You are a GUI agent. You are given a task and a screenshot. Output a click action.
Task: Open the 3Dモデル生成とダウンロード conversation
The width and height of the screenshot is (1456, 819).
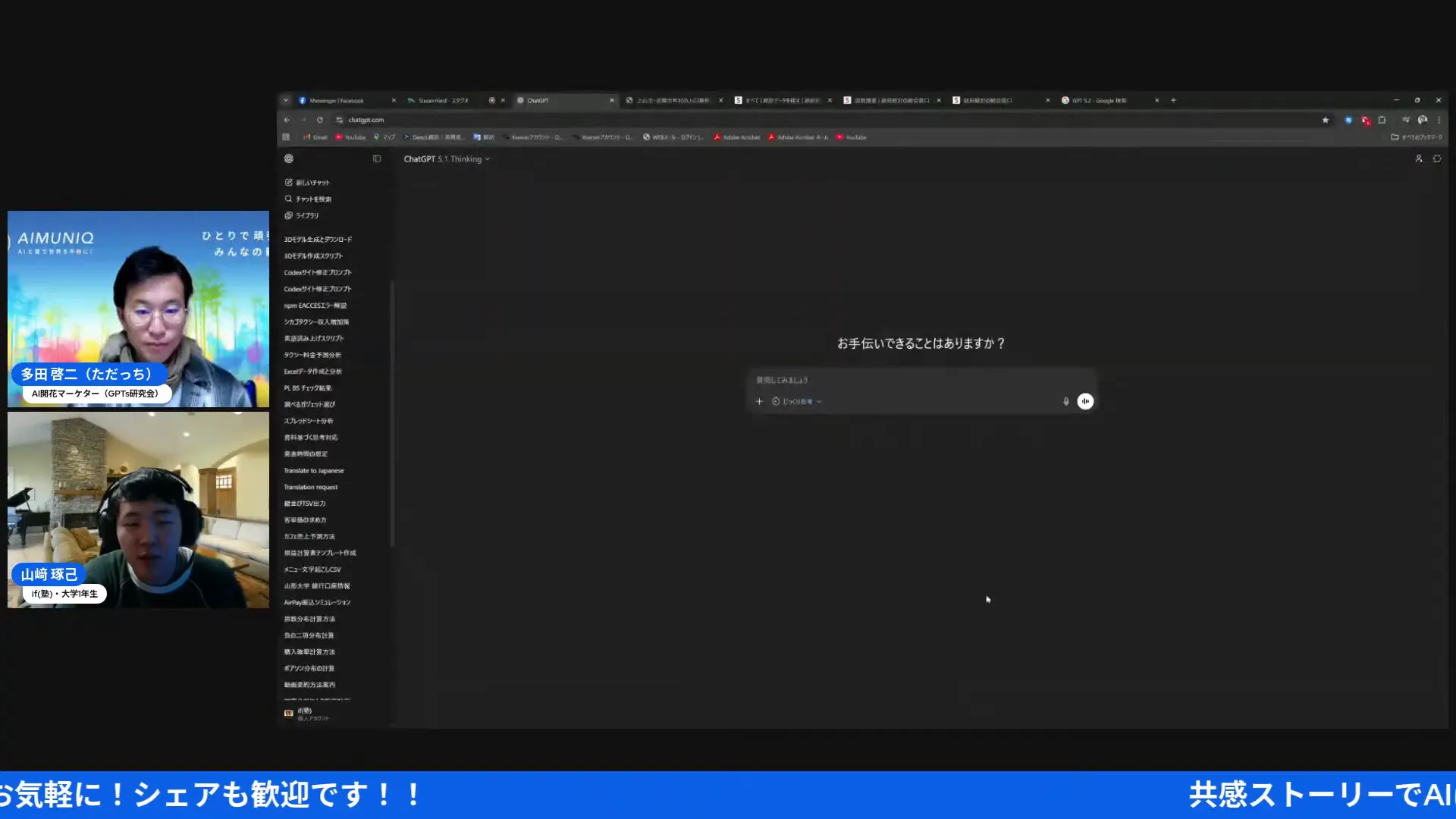(x=317, y=239)
